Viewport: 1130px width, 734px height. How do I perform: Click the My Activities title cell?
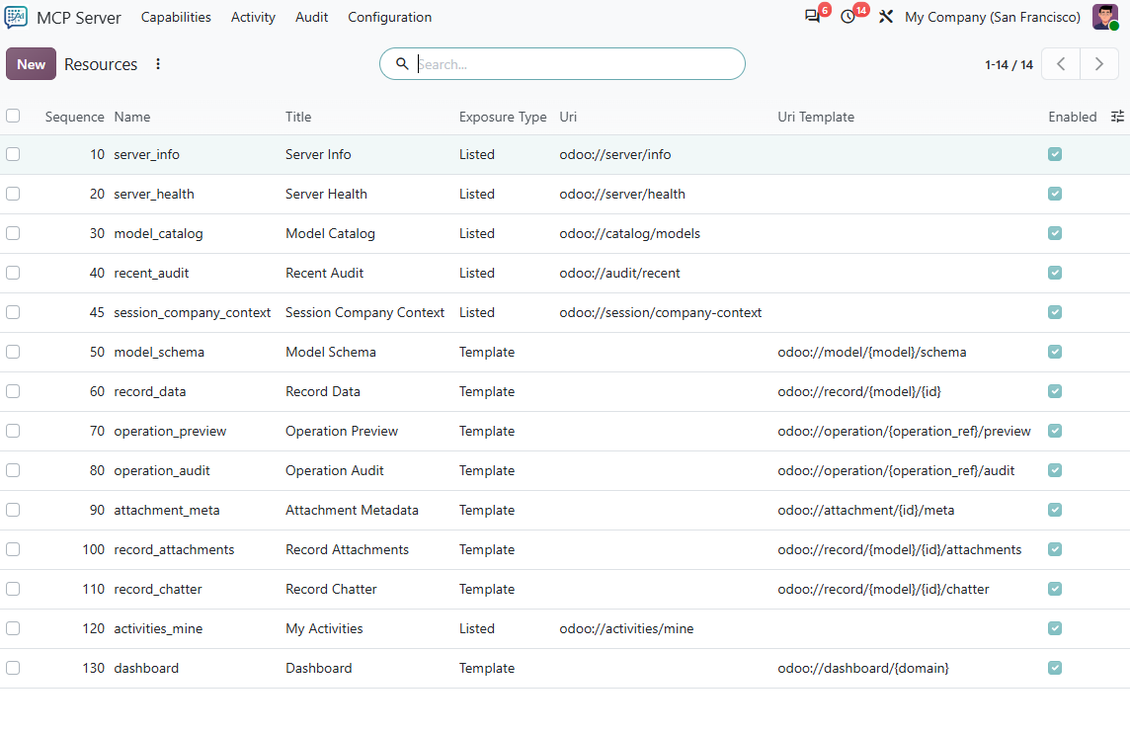click(324, 629)
